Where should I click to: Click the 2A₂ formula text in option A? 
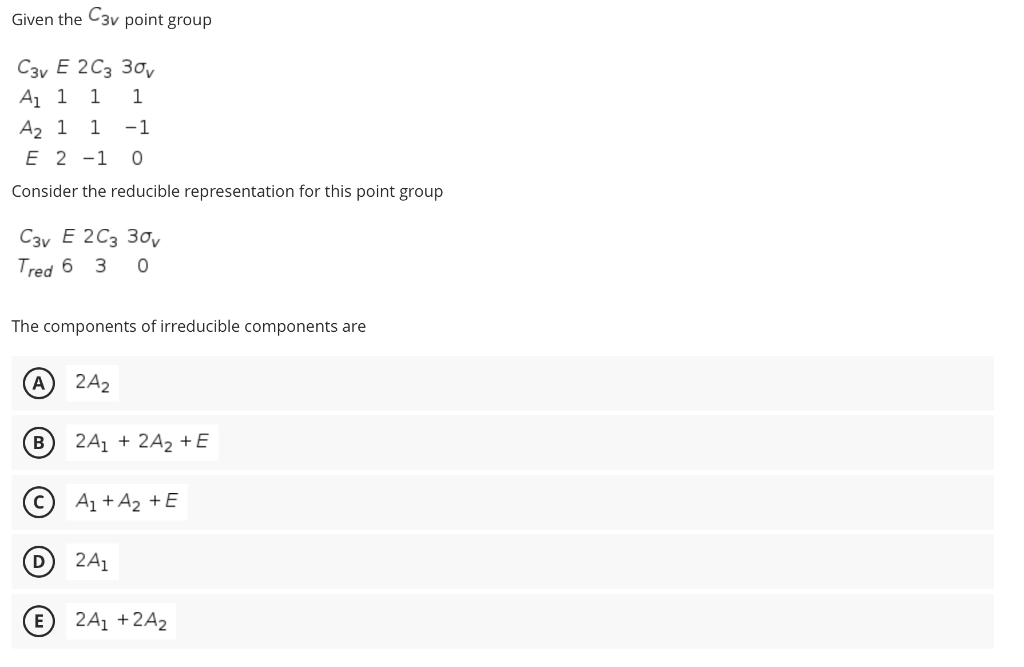91,382
